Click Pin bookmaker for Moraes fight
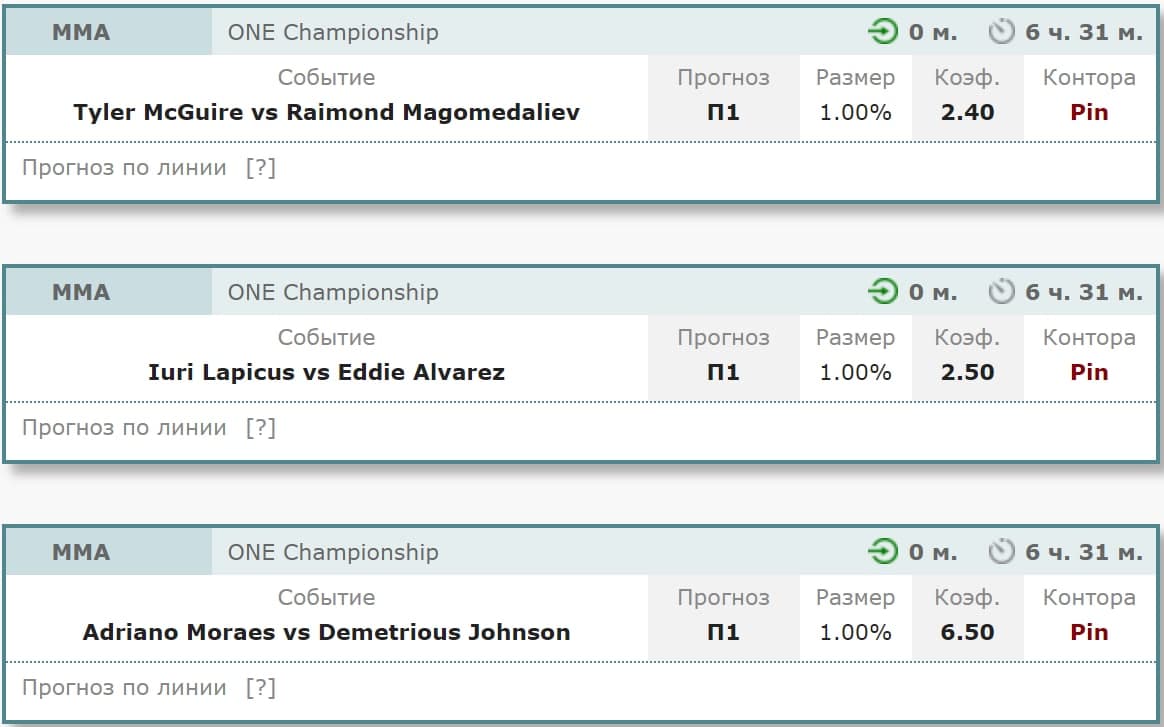The width and height of the screenshot is (1164, 727). tap(1089, 632)
